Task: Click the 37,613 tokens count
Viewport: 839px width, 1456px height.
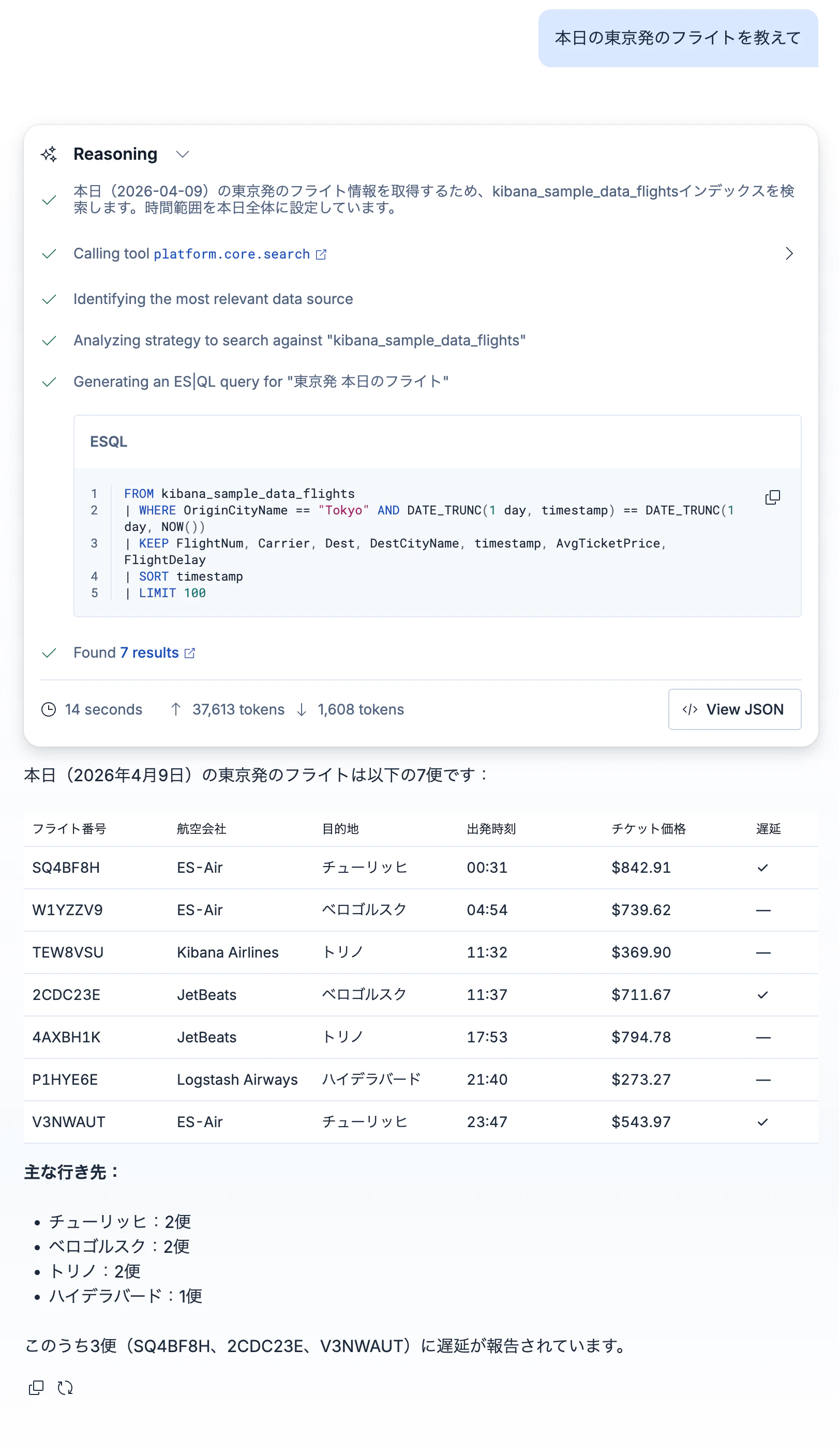Action: 238,709
